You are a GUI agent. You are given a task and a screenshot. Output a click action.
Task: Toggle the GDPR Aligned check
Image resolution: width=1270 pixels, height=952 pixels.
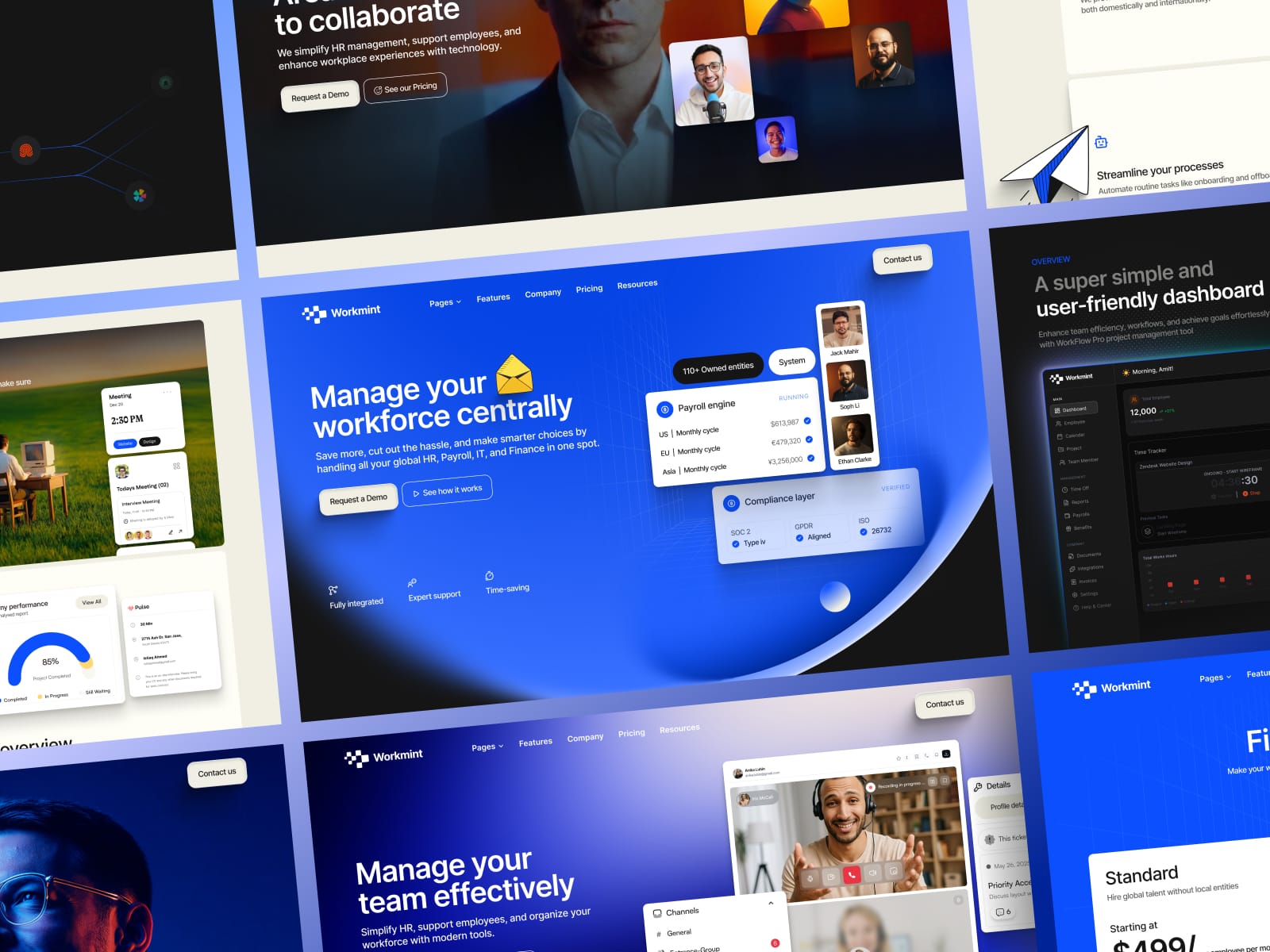799,538
